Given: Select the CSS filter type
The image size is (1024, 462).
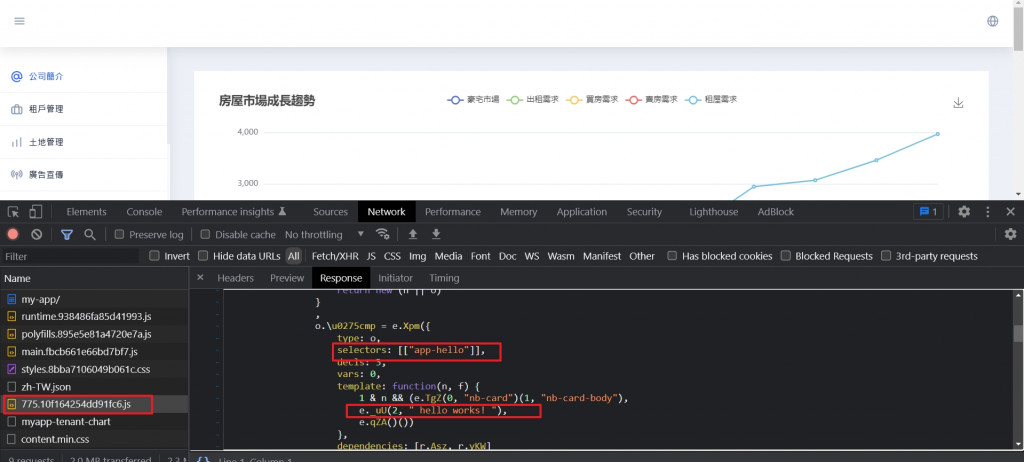Looking at the screenshot, I should click(x=392, y=256).
